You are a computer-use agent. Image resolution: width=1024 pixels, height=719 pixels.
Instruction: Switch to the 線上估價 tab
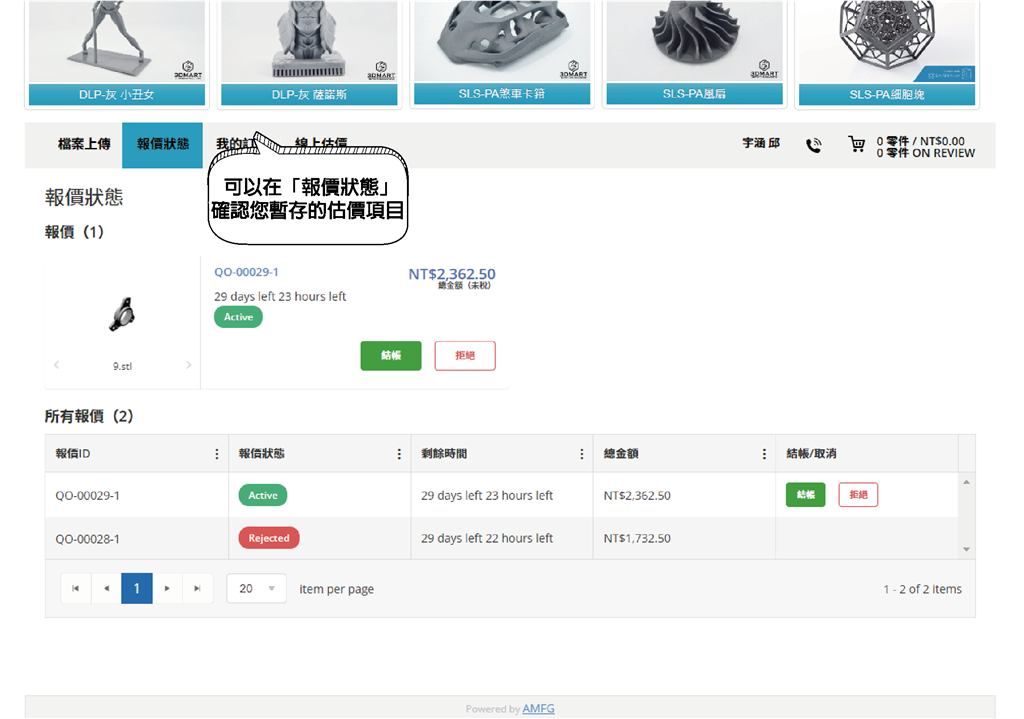322,141
